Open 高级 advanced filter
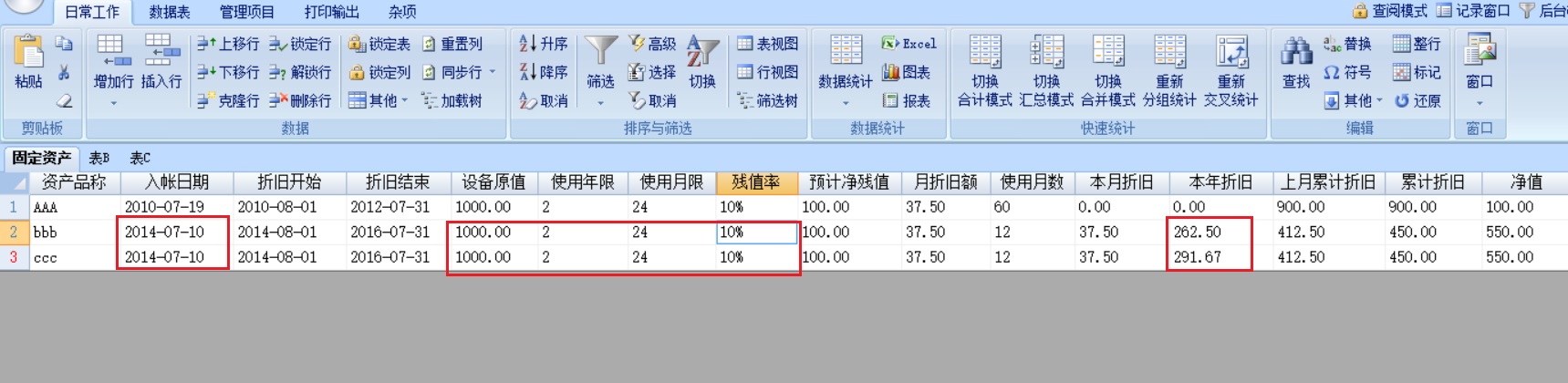Viewport: 1568px width, 383px height. pos(652,44)
